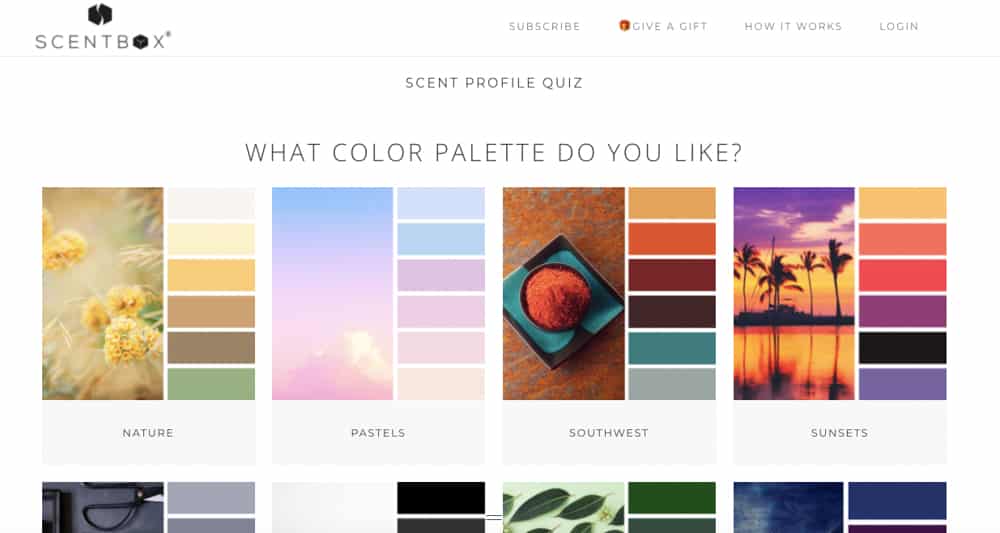Click the gift icon beside Give a Gift

pyautogui.click(x=624, y=26)
